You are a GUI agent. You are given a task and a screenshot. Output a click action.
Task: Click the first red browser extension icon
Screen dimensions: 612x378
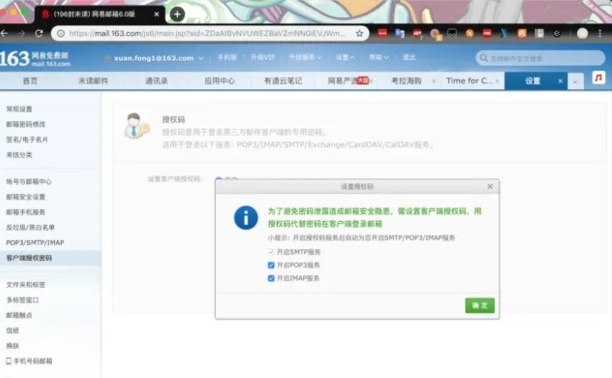pyautogui.click(x=382, y=34)
